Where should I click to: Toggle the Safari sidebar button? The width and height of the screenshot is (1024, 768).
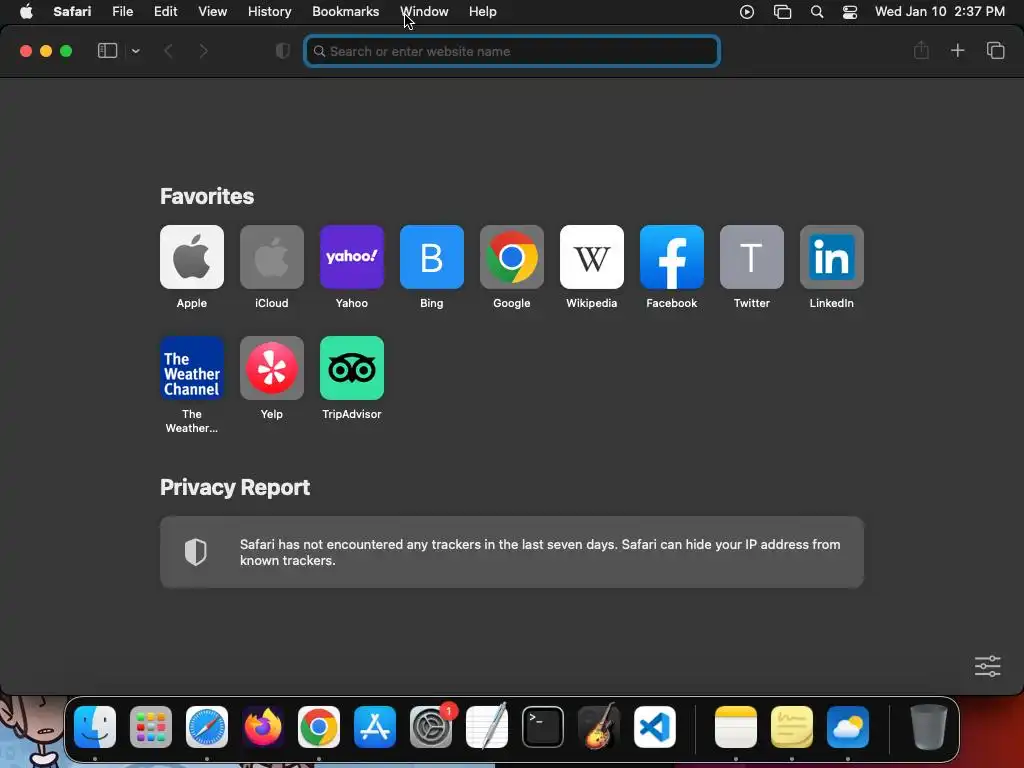(x=107, y=51)
